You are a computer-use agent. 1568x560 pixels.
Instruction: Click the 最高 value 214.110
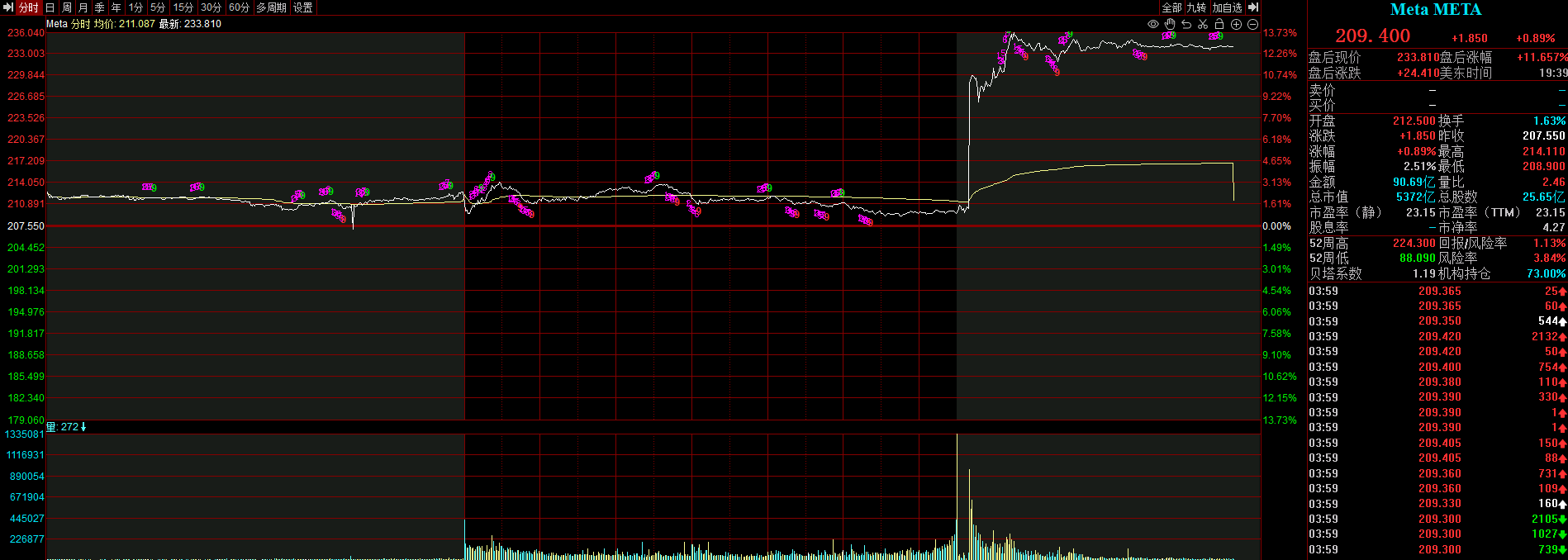[1544, 151]
